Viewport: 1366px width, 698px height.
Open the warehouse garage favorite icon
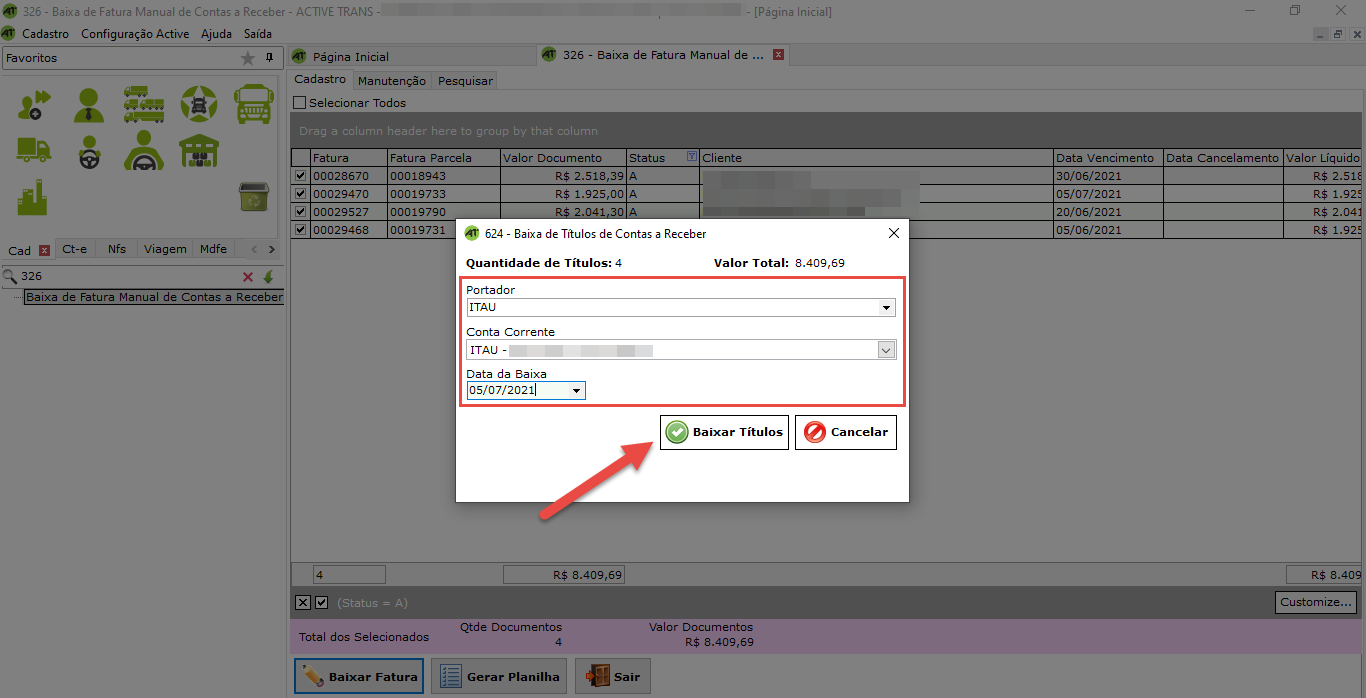[199, 150]
